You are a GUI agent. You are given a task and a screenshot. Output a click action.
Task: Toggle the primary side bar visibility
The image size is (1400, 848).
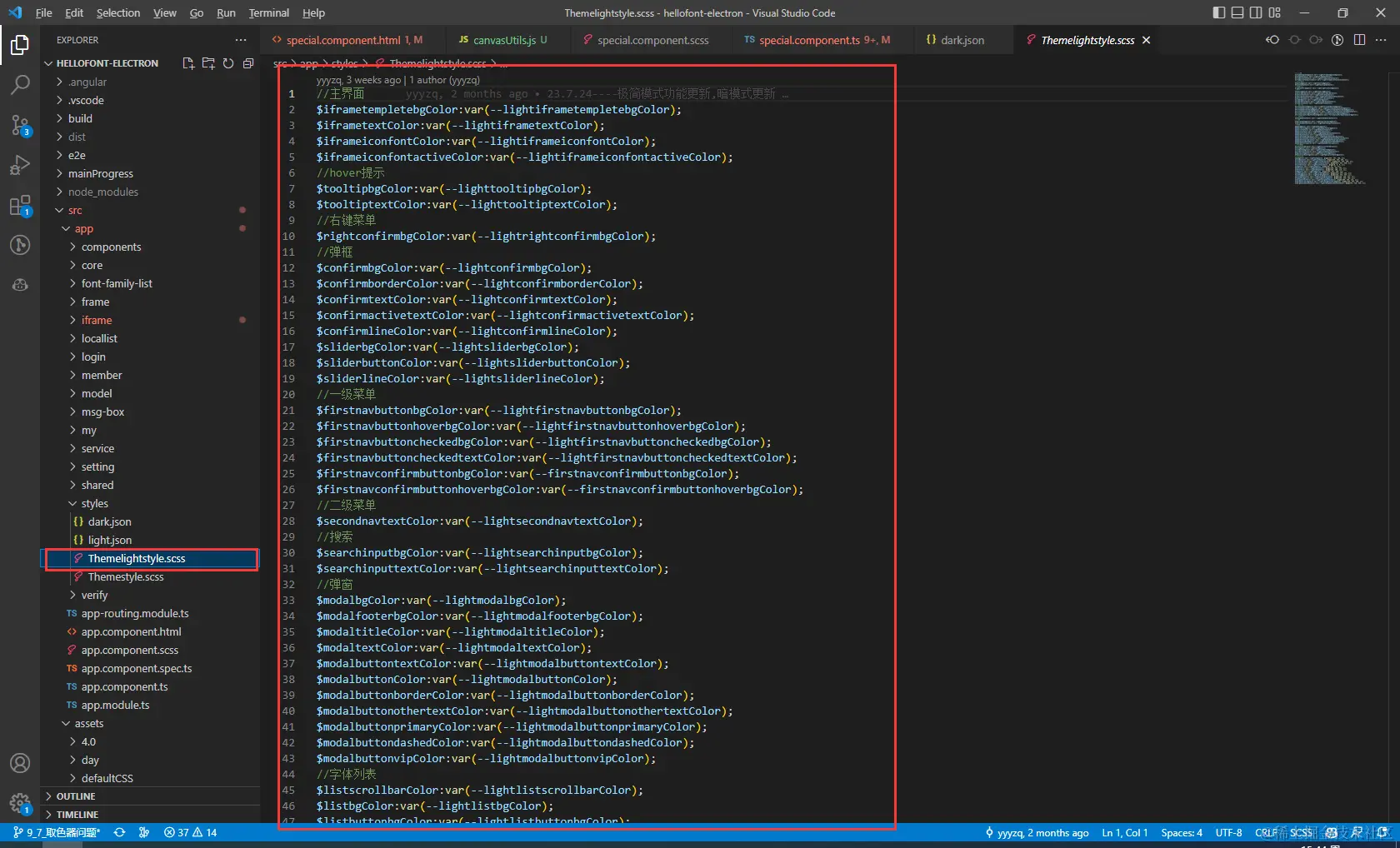[1219, 12]
